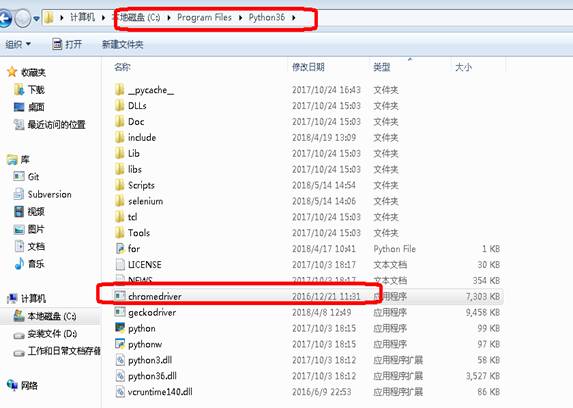This screenshot has width=573, height=408.
Task: Click the 7,303 KB size value
Action: tap(483, 296)
